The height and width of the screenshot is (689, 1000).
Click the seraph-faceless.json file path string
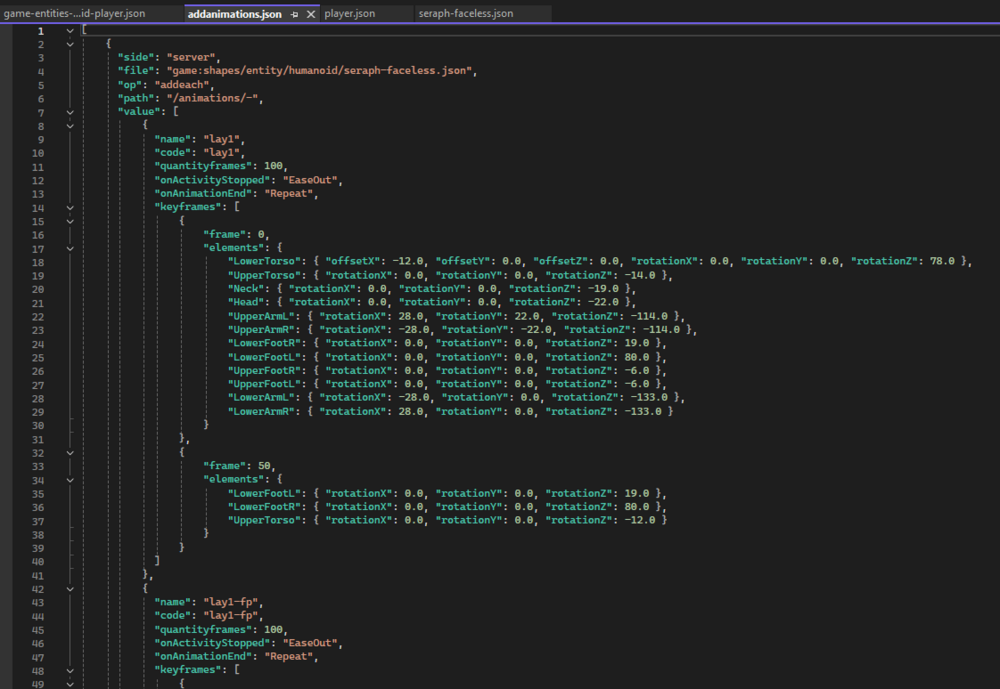click(x=321, y=72)
